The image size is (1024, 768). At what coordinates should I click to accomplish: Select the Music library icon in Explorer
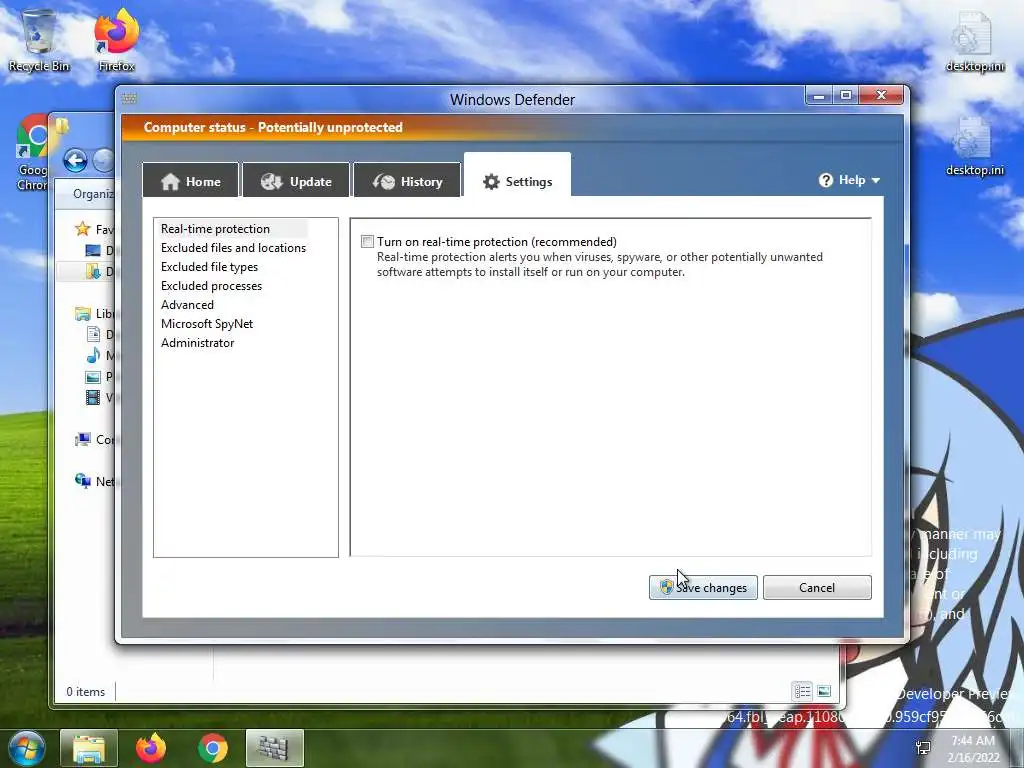pos(93,355)
